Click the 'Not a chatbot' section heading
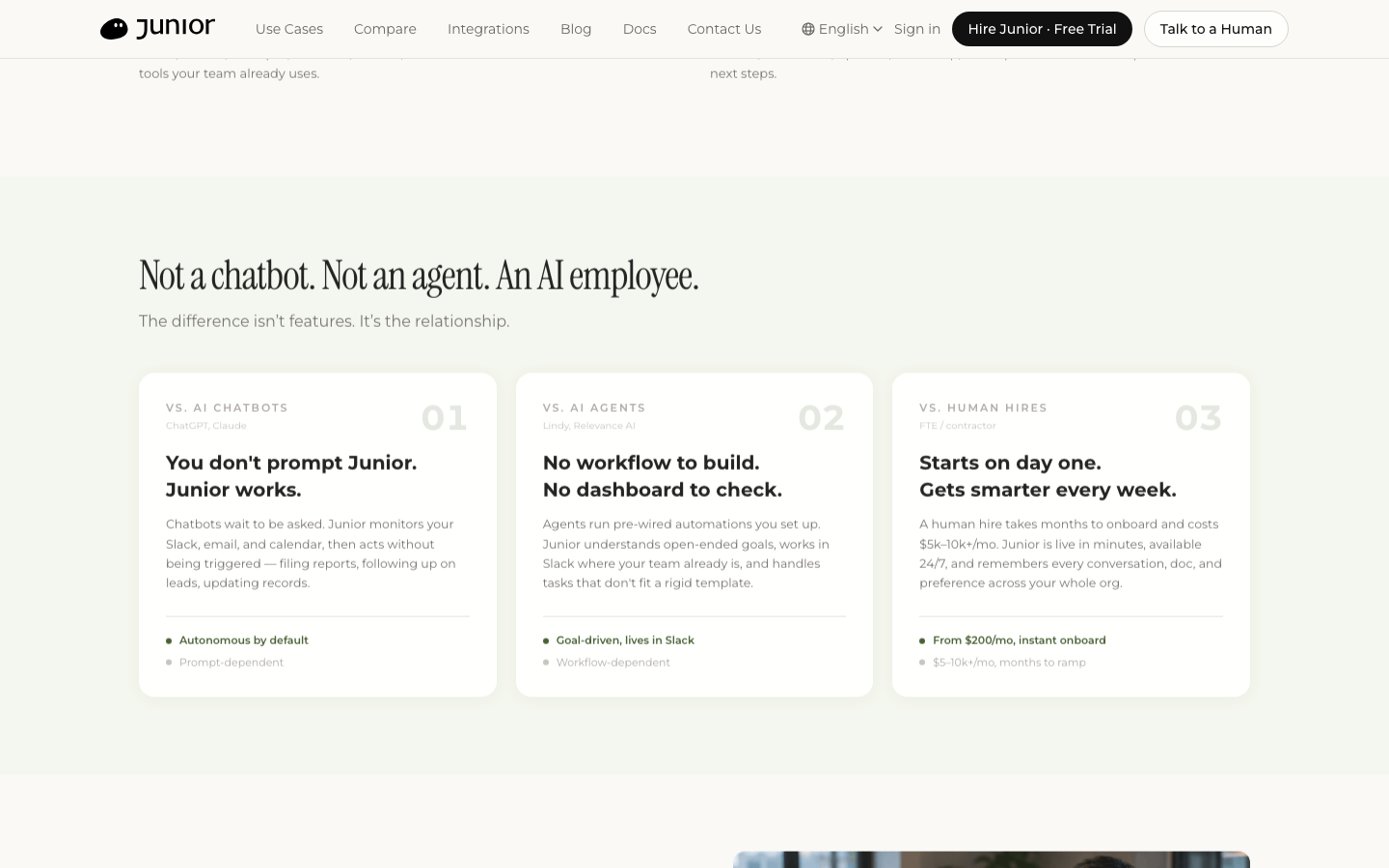Image resolution: width=1389 pixels, height=868 pixels. (419, 276)
